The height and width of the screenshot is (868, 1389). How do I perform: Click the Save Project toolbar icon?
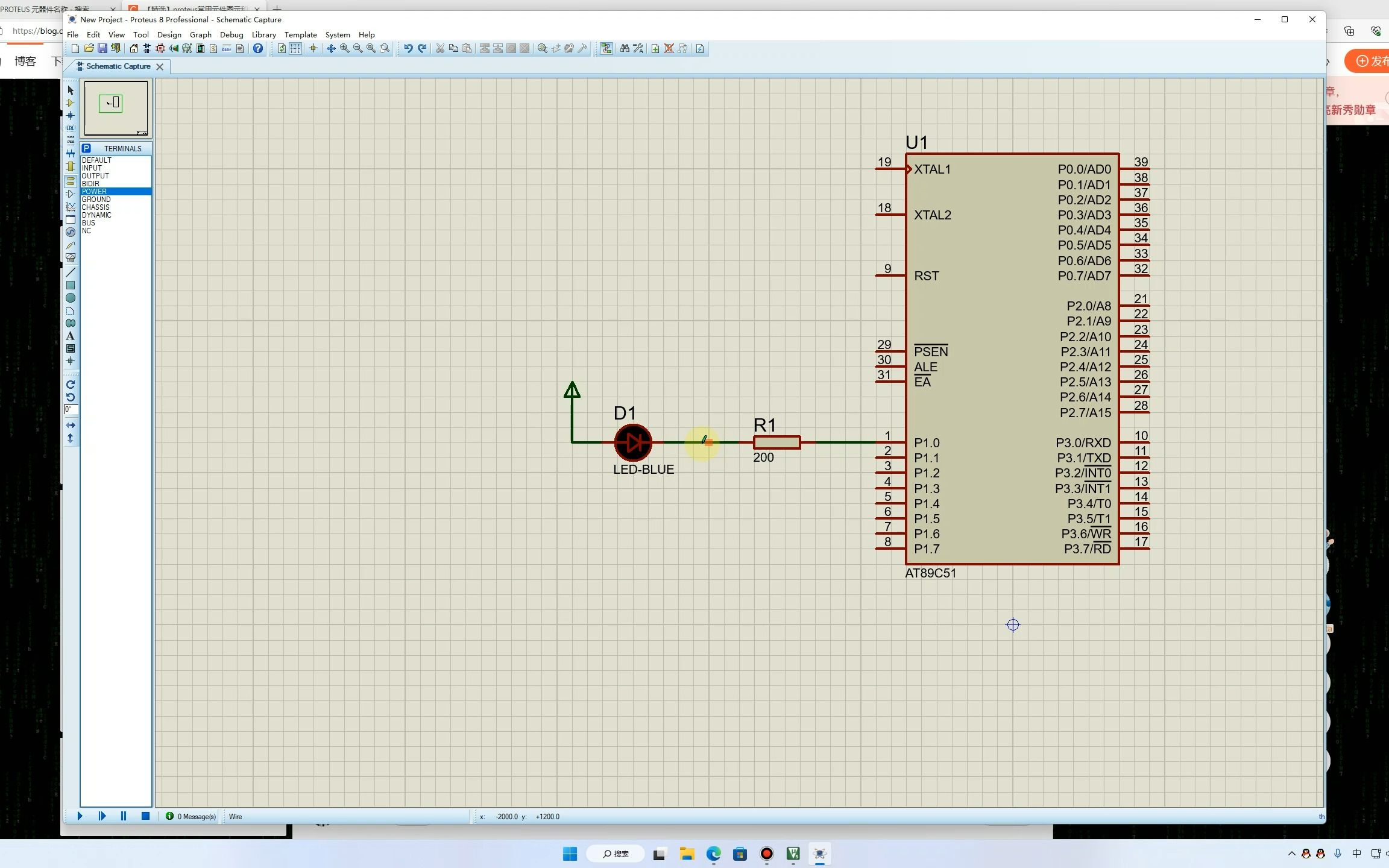click(x=102, y=49)
